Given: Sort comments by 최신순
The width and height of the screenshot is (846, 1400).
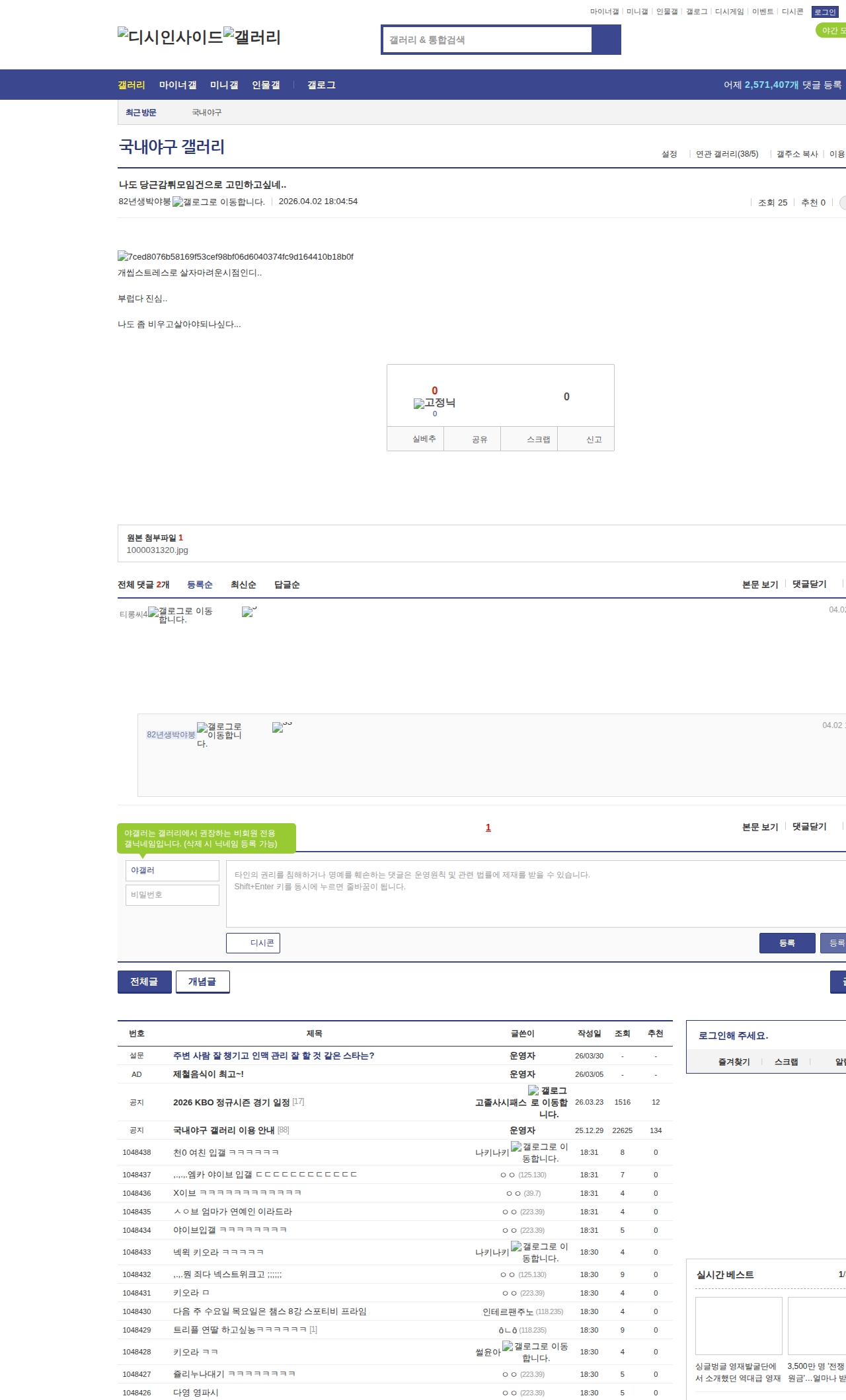Looking at the screenshot, I should (243, 585).
